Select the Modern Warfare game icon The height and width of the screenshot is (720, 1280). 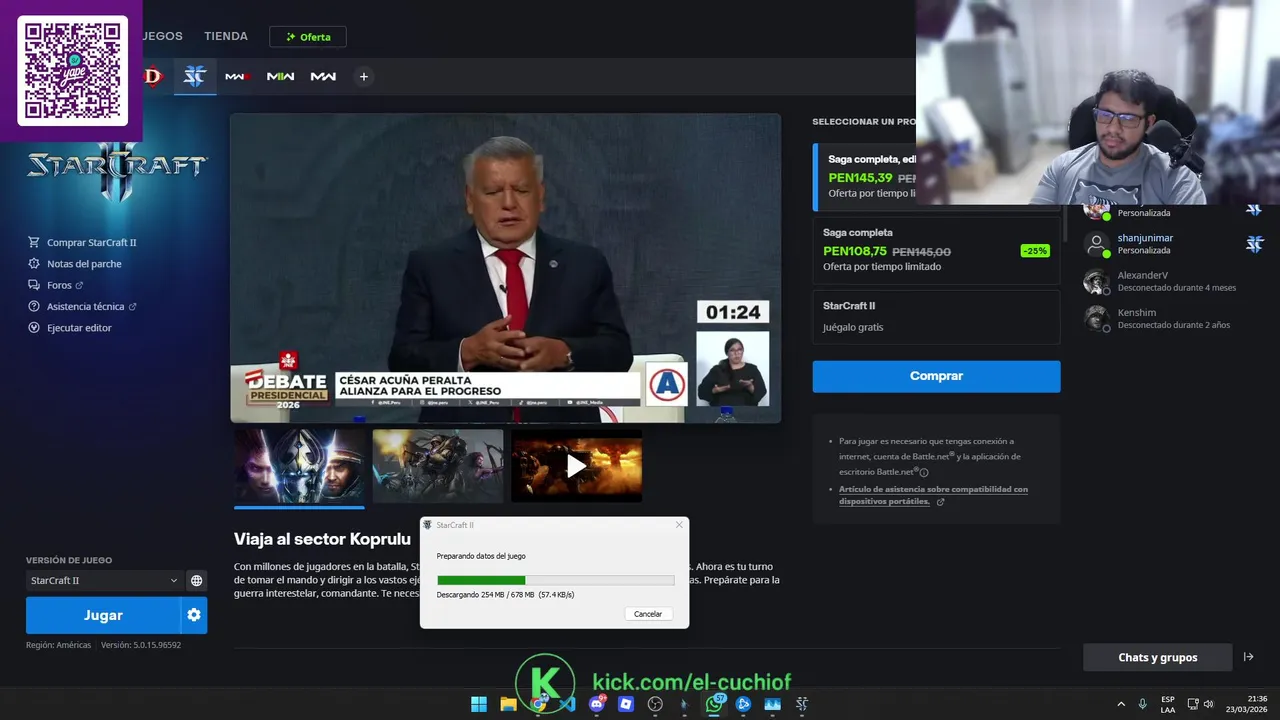(323, 77)
